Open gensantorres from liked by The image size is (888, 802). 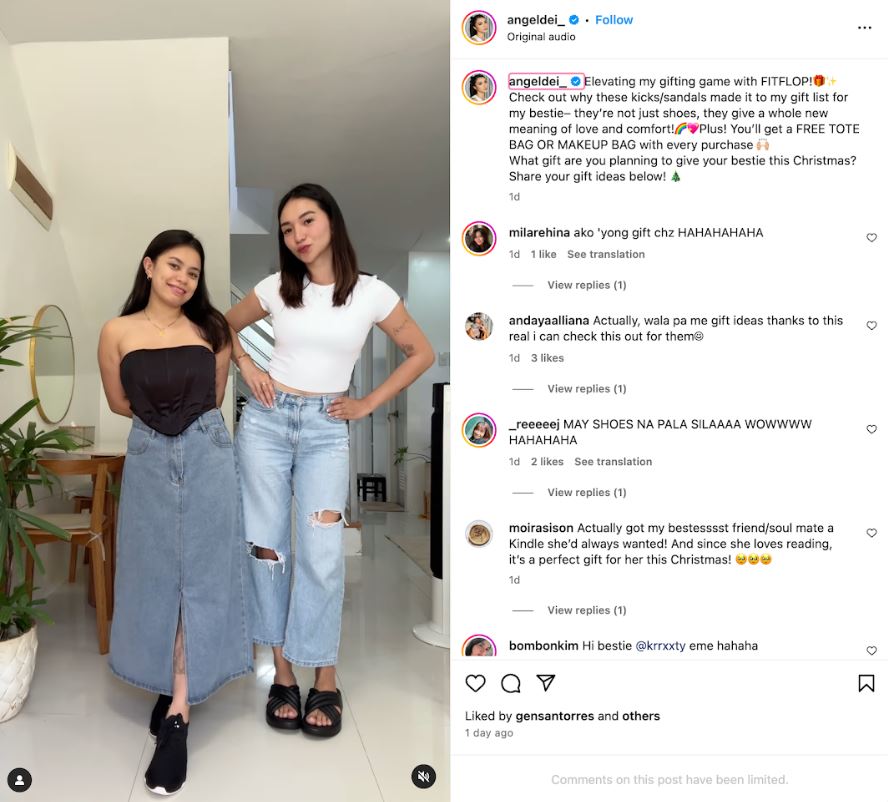tap(554, 716)
